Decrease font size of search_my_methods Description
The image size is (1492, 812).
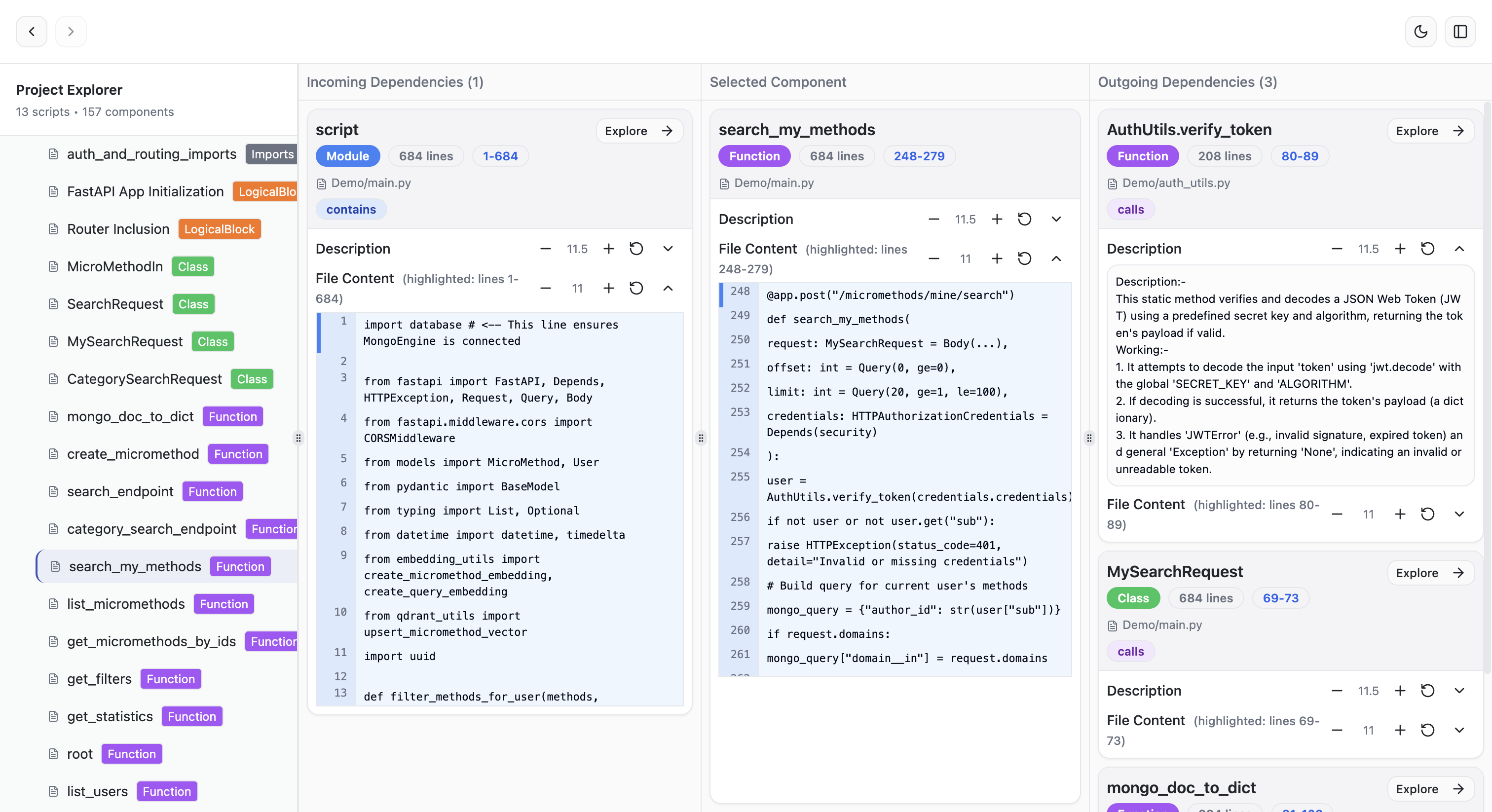(x=933, y=219)
